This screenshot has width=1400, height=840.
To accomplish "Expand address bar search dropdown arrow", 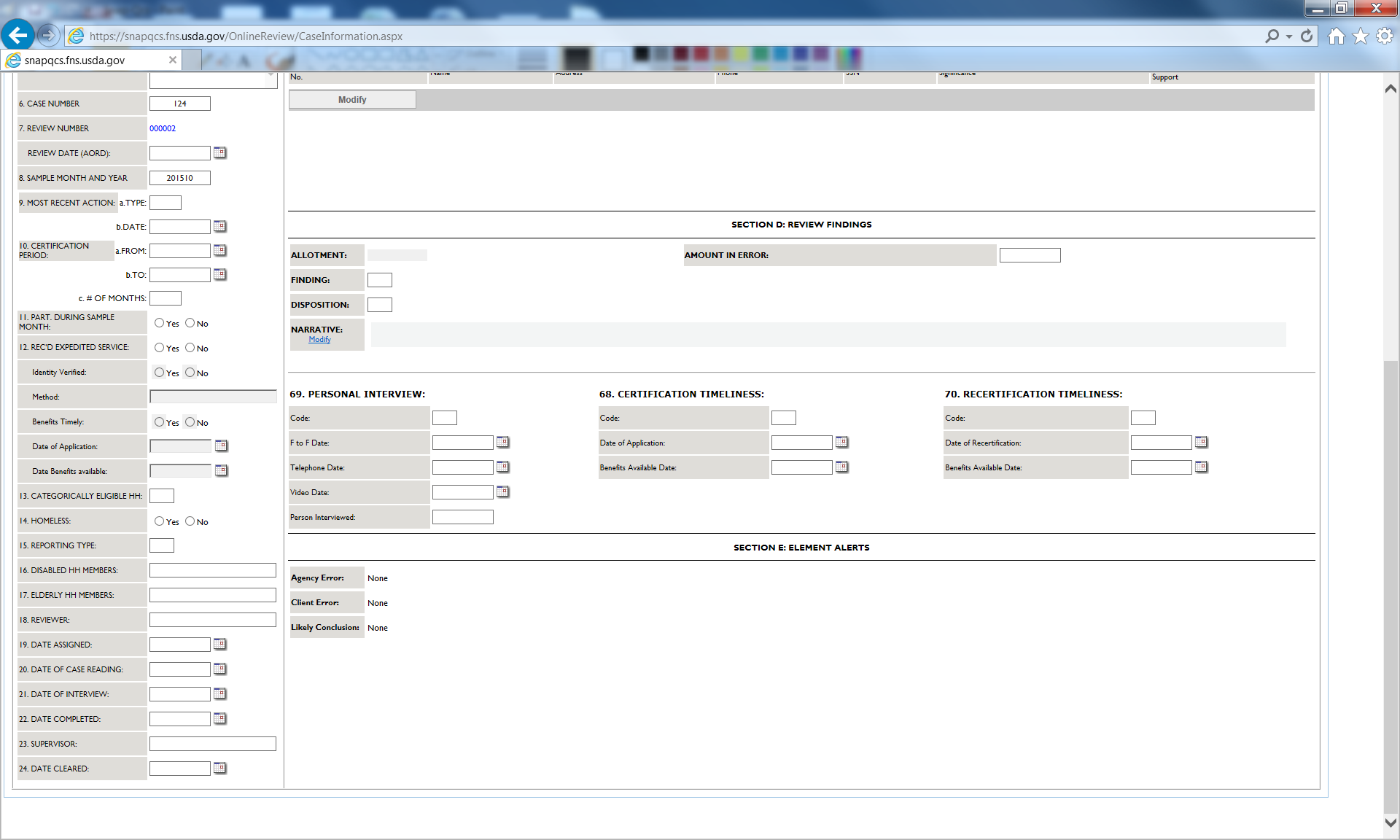I will [x=1289, y=36].
